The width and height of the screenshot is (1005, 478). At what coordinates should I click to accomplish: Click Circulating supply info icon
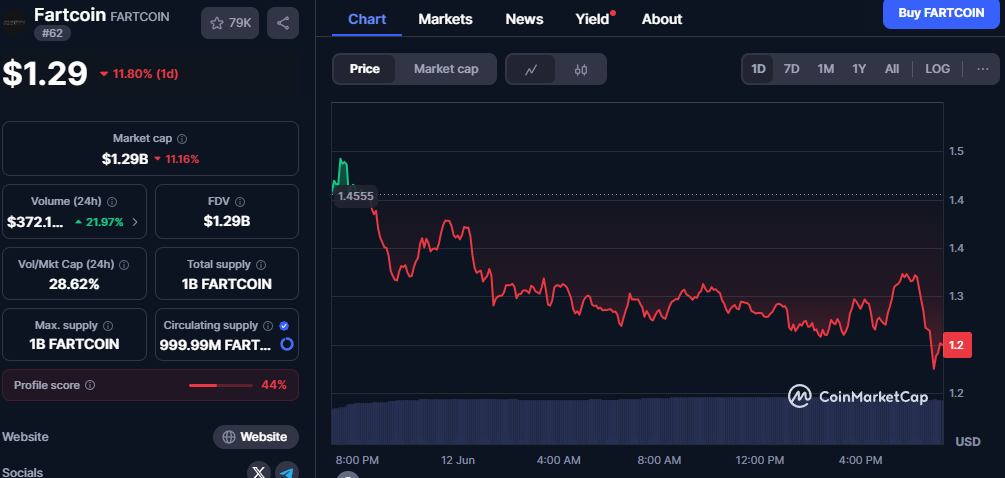[x=268, y=326]
